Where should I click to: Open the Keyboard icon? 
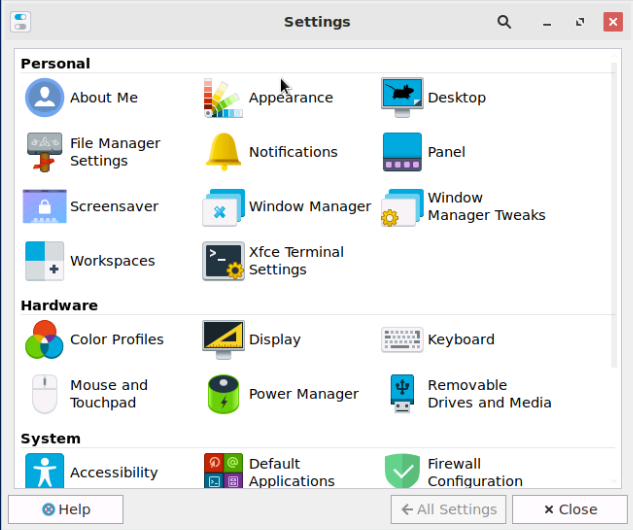(x=402, y=339)
